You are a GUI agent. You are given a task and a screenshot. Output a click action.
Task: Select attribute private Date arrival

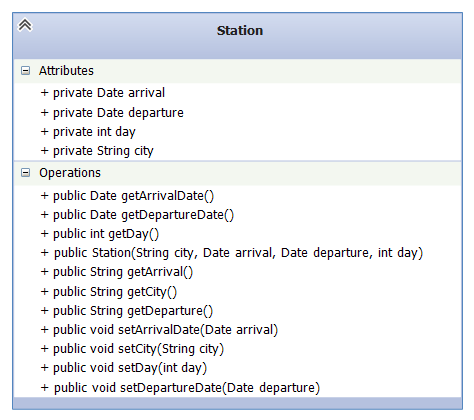[x=103, y=93]
